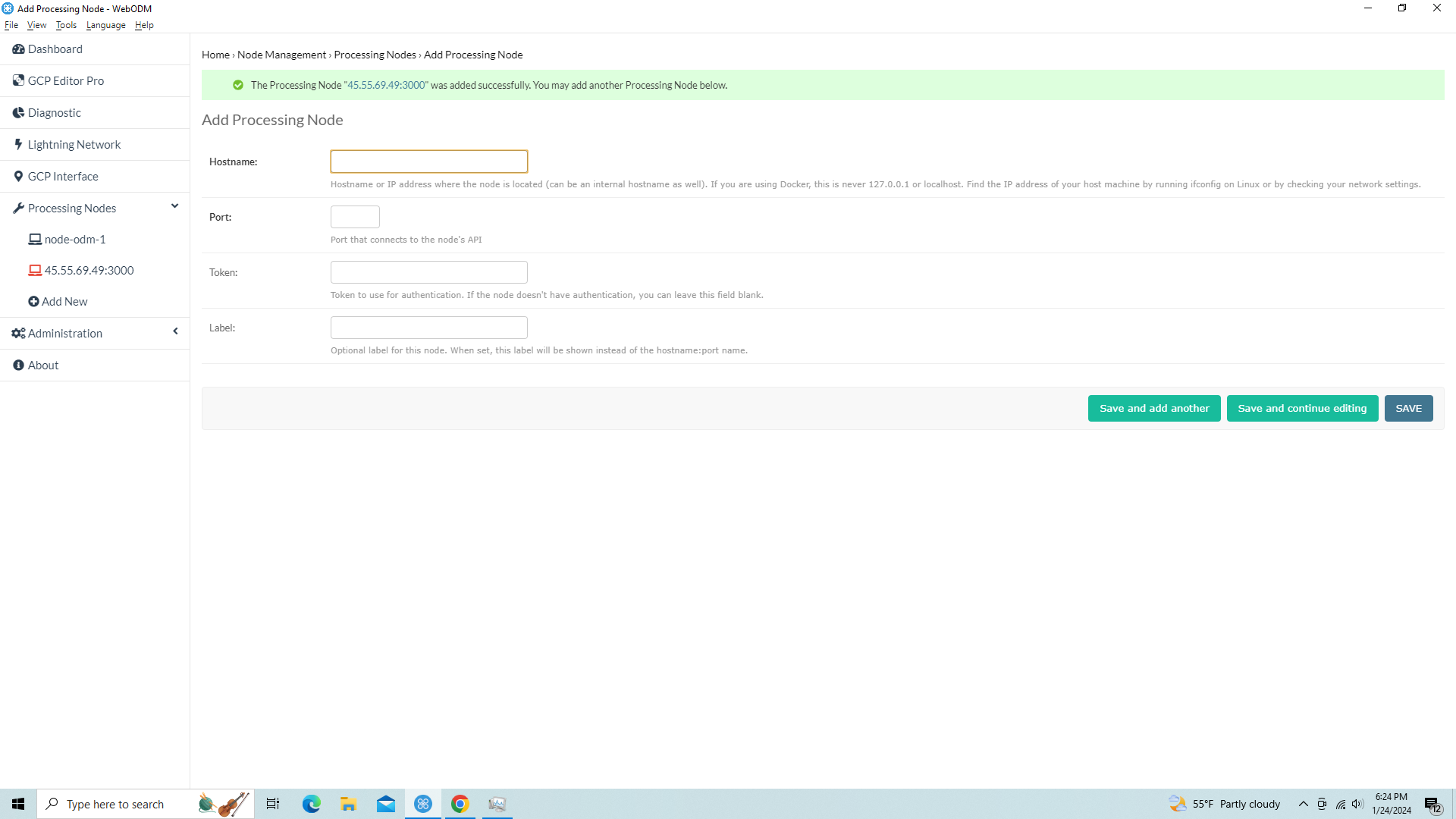The height and width of the screenshot is (819, 1456).
Task: Open GCP Editor Pro from sidebar
Action: [65, 81]
